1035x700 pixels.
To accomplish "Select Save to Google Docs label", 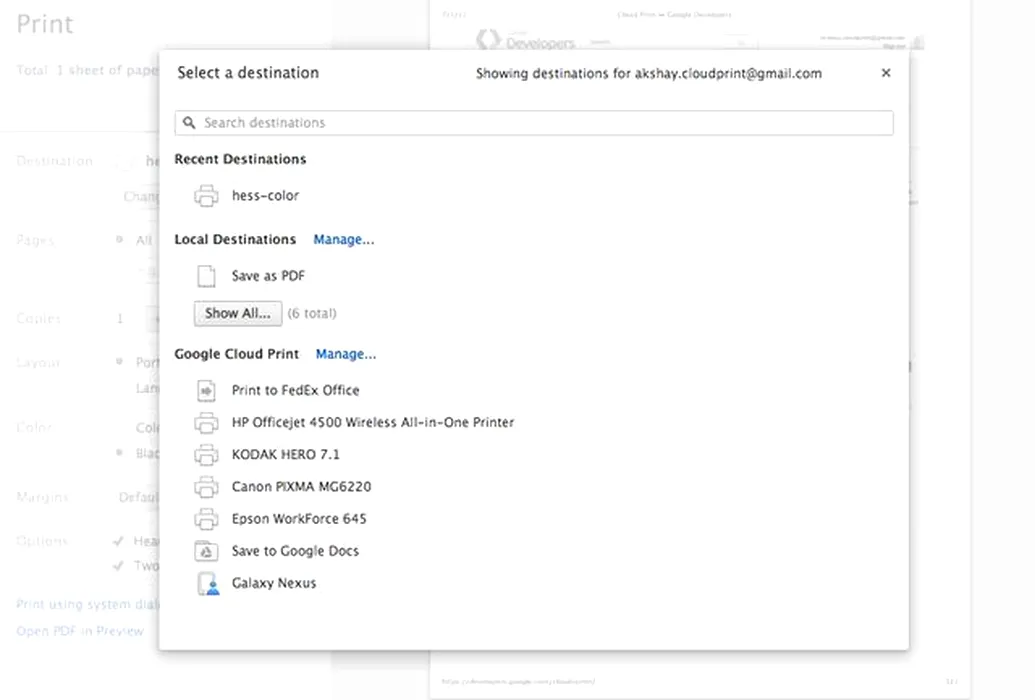I will click(x=295, y=551).
